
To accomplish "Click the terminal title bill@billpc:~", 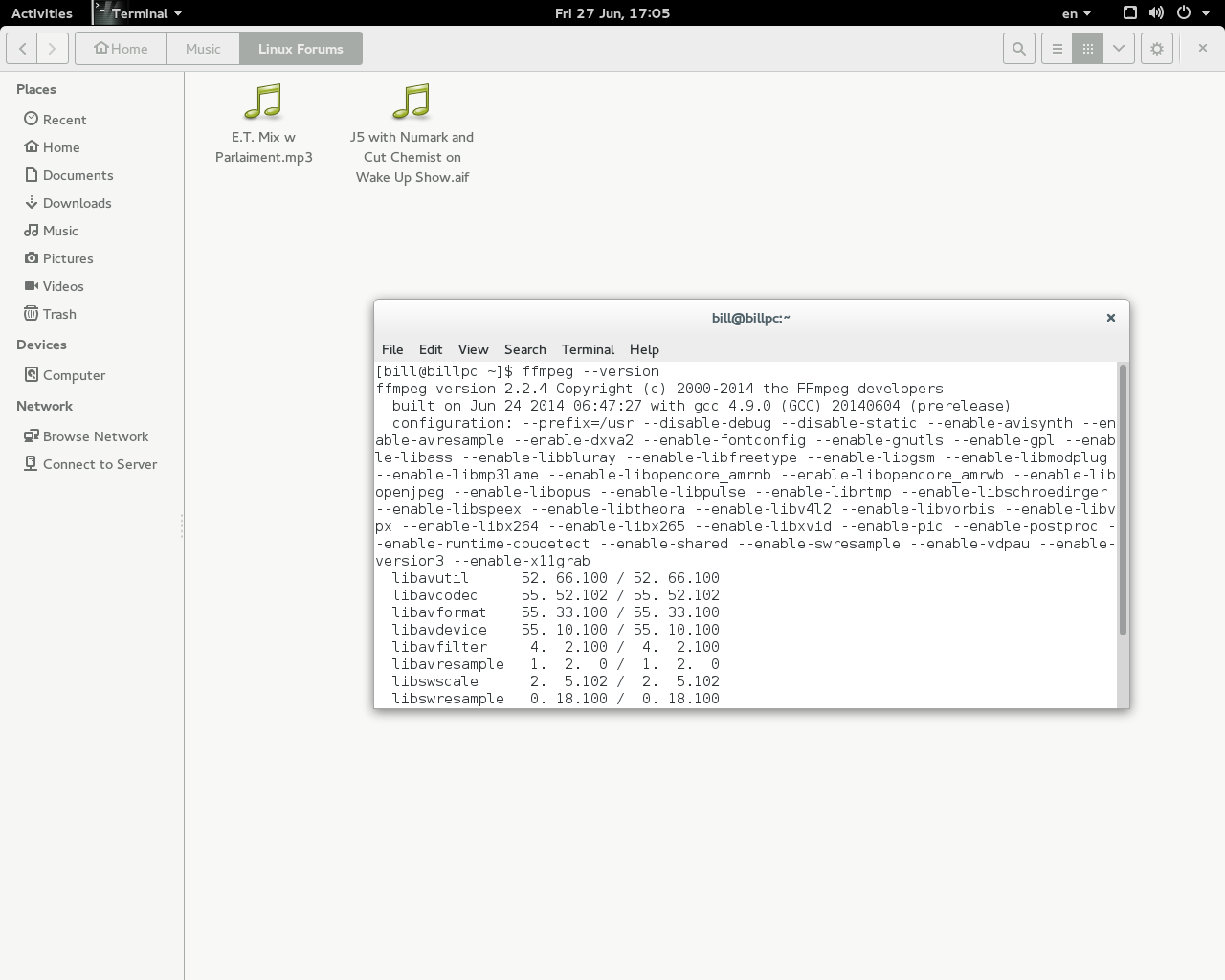I will 751,318.
